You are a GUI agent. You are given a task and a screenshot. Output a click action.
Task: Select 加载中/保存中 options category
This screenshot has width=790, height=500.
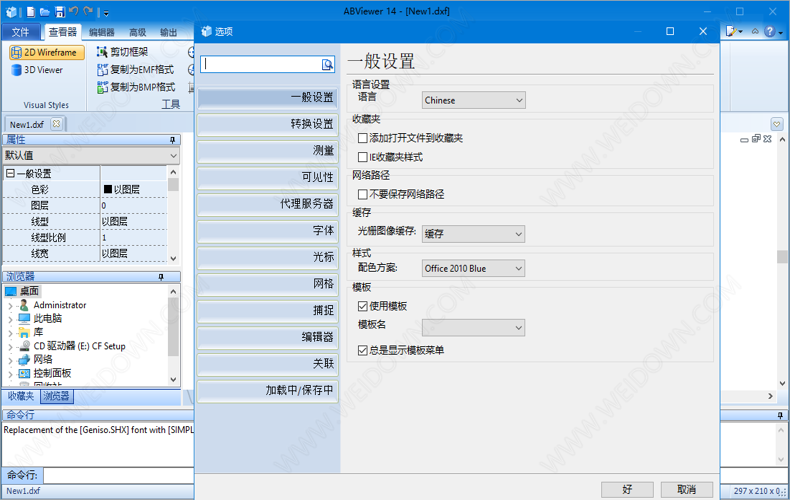coord(268,391)
